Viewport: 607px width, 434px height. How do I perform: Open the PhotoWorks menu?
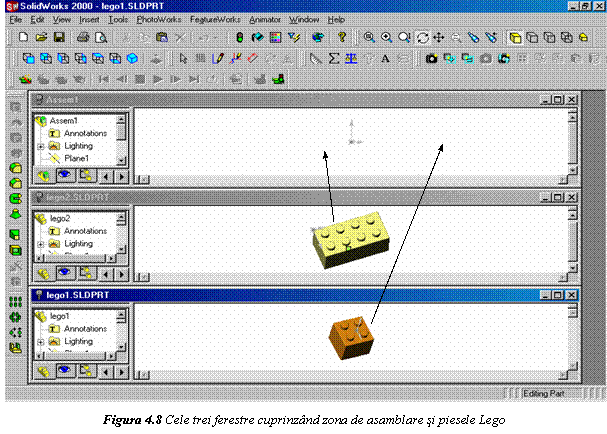coord(160,19)
